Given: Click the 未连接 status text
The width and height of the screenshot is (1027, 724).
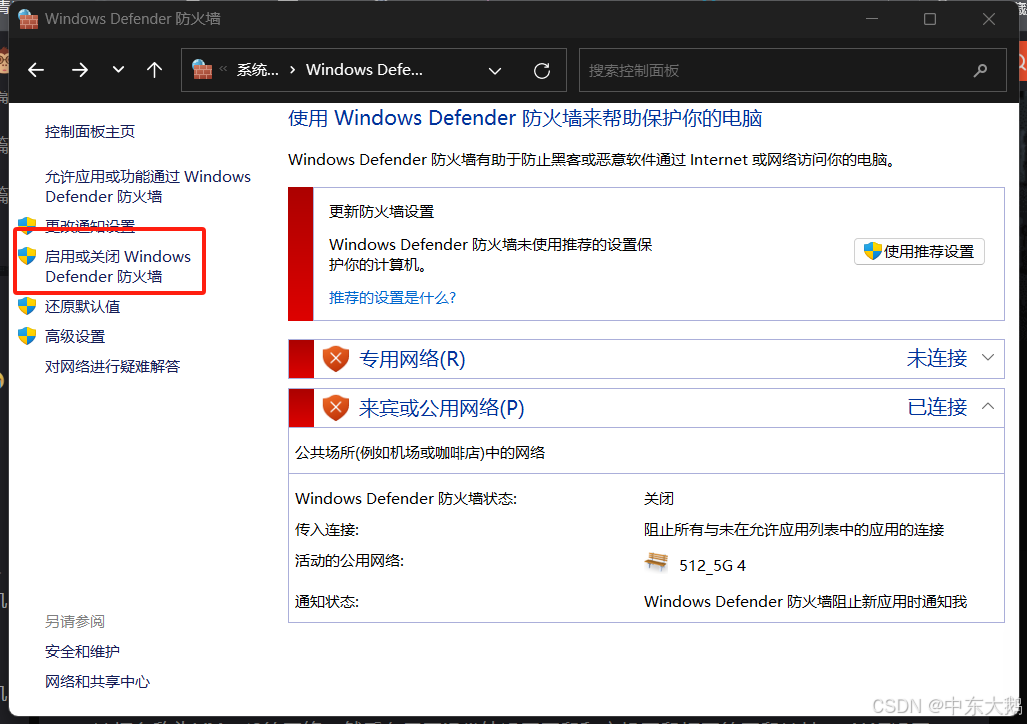Looking at the screenshot, I should (937, 358).
